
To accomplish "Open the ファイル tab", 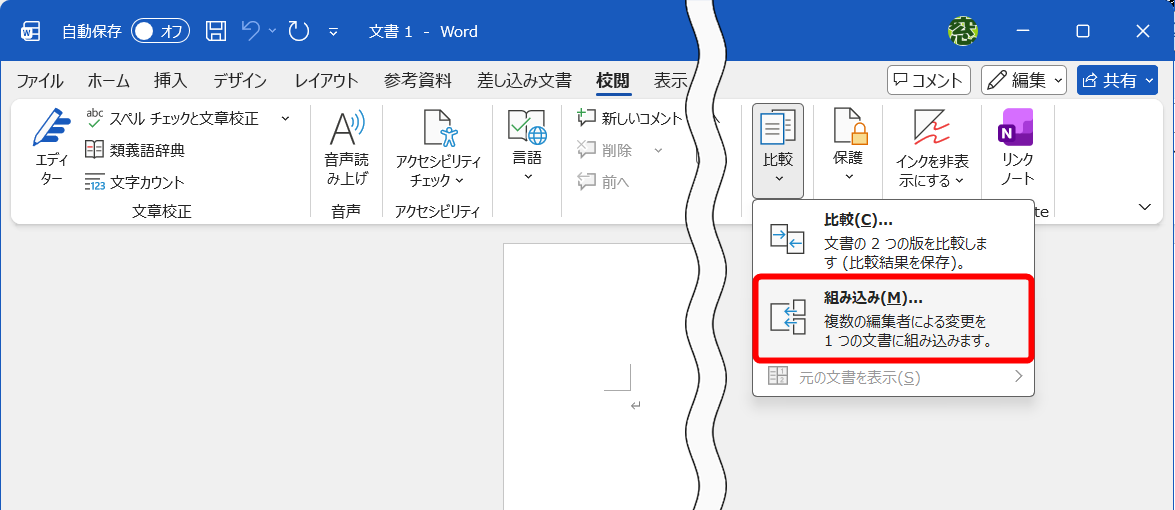I will [x=40, y=81].
